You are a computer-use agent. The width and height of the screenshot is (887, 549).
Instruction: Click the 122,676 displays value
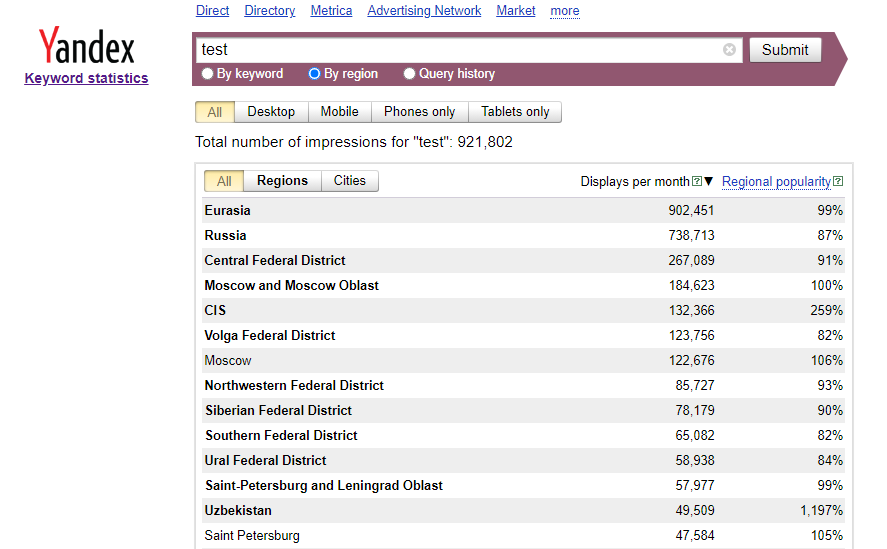point(691,361)
